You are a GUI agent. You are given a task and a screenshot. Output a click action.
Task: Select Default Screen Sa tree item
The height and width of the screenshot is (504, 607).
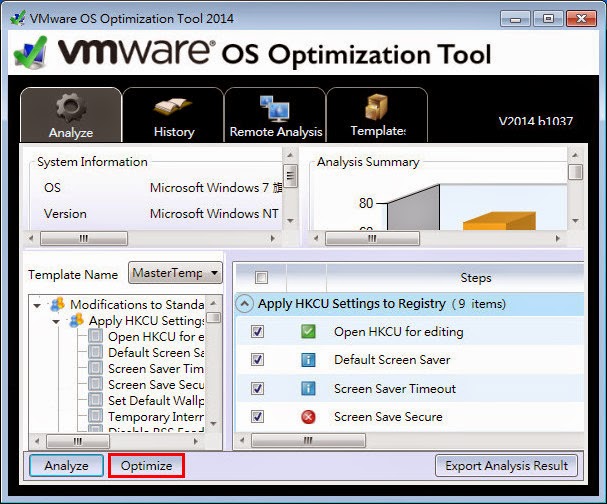click(156, 353)
